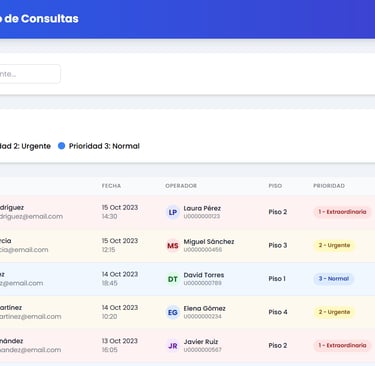This screenshot has width=375, height=366.
Task: Click operator ID under David Torres
Action: tap(202, 283)
